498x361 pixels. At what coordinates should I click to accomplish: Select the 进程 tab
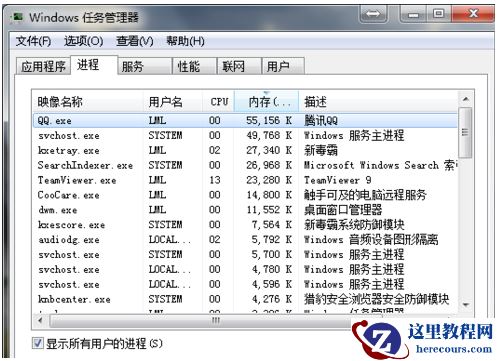[94, 65]
